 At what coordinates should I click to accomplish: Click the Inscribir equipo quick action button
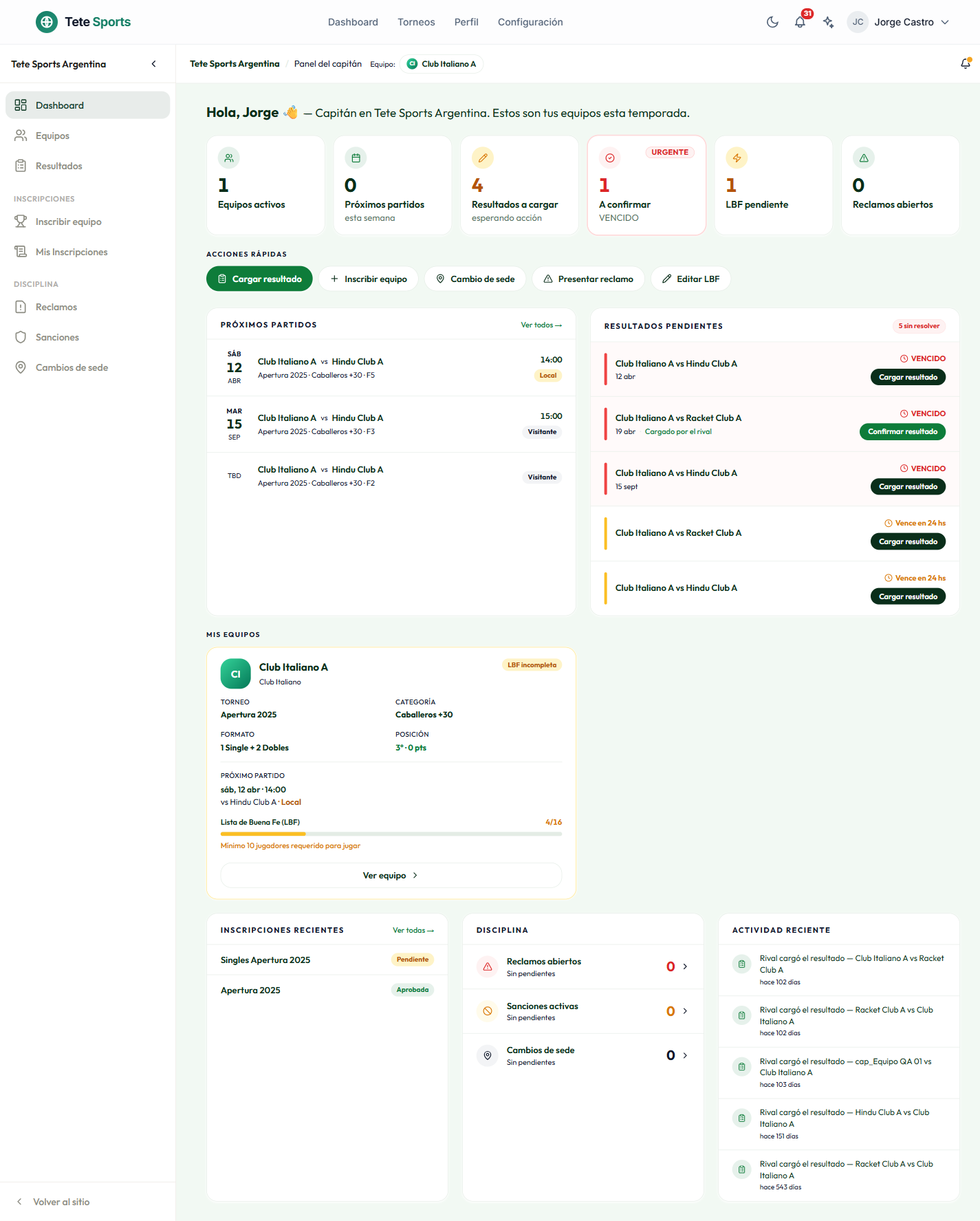pos(368,279)
